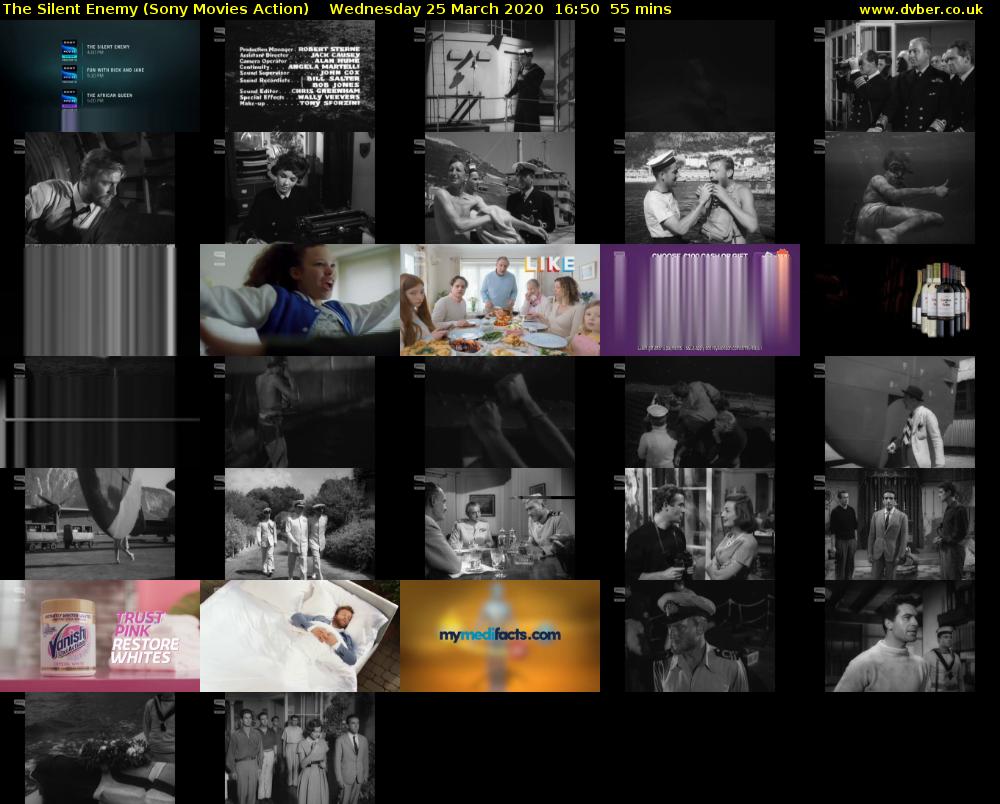Click thumbnail of wreath on the water
1000x804 pixels.
tap(100, 748)
